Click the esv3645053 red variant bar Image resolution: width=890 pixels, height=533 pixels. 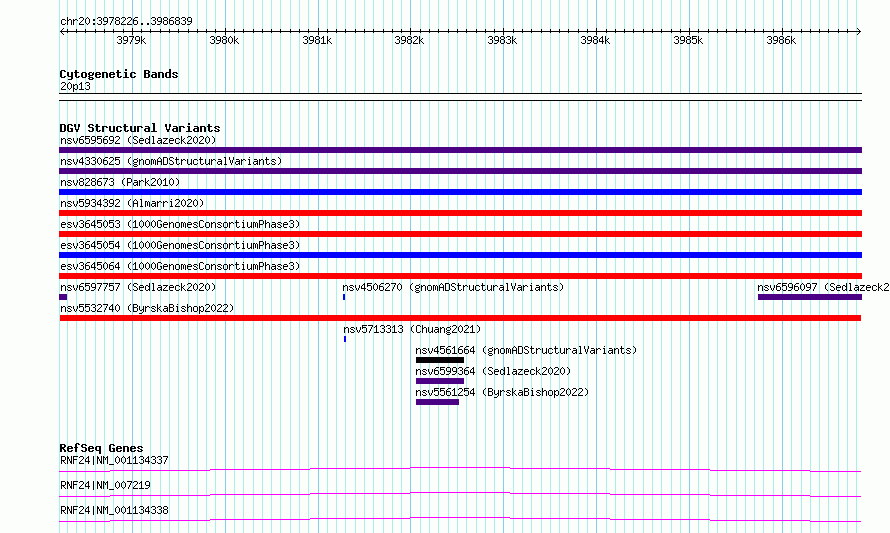[460, 234]
